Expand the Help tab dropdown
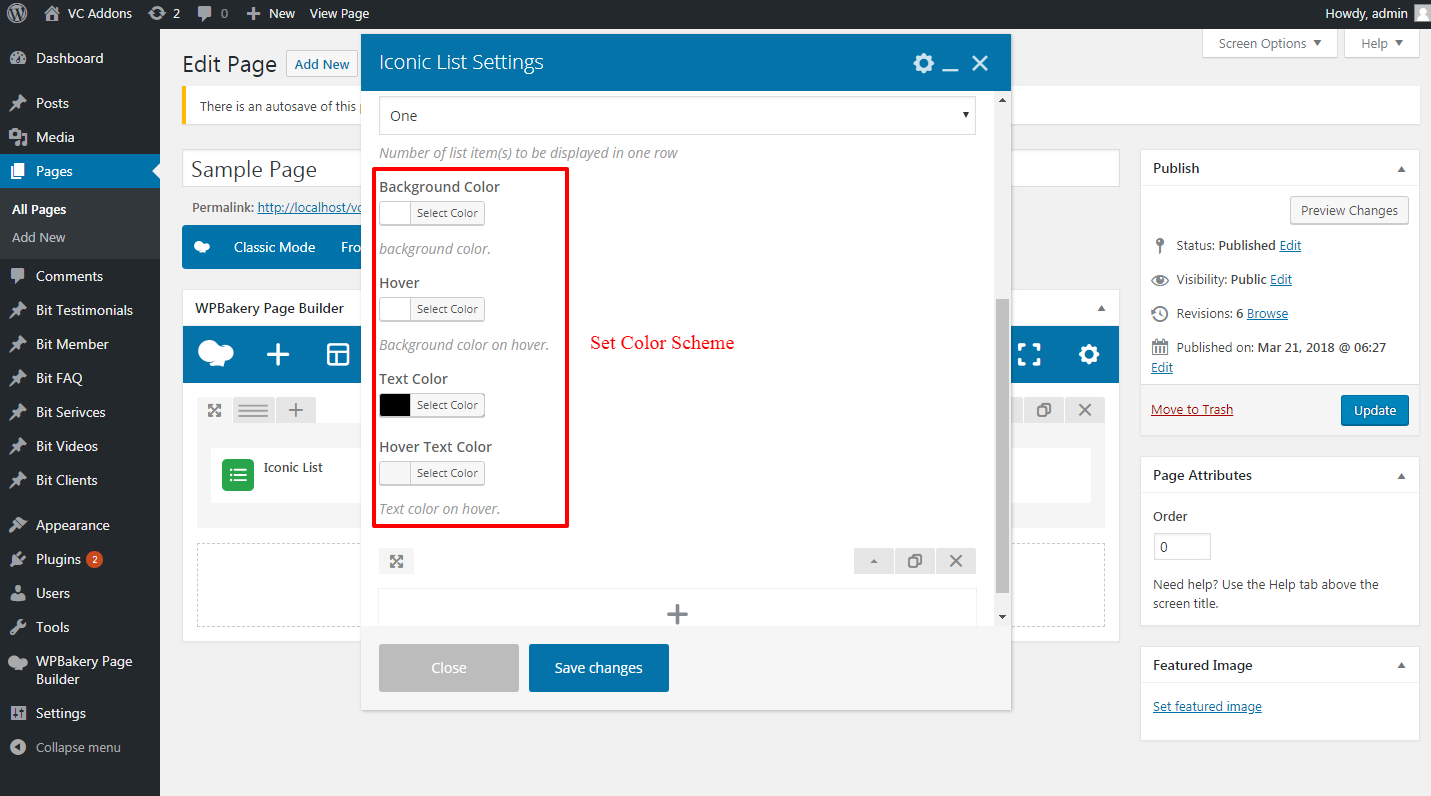Image resolution: width=1431 pixels, height=796 pixels. [x=1381, y=43]
